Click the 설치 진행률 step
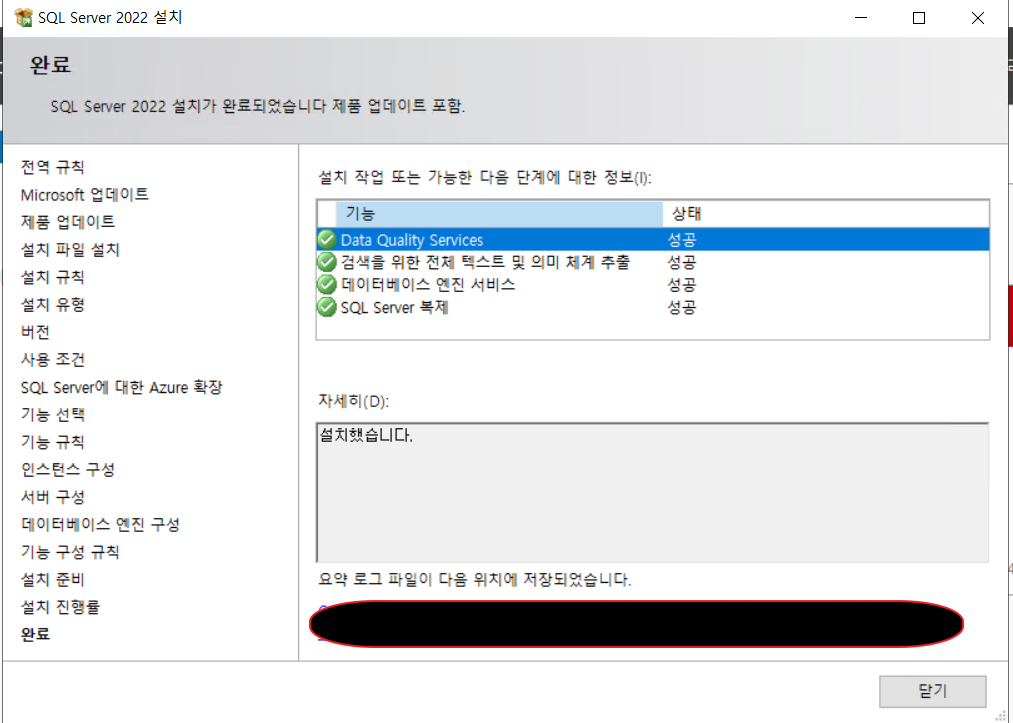 point(60,607)
